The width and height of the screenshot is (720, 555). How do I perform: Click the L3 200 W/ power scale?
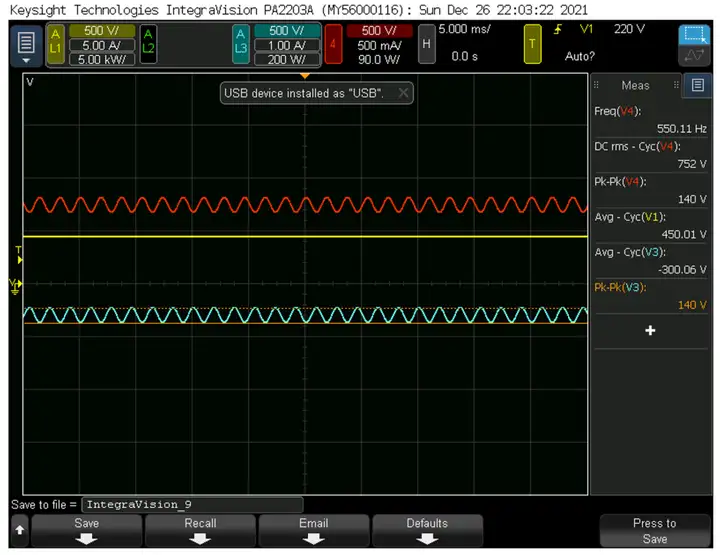(287, 59)
